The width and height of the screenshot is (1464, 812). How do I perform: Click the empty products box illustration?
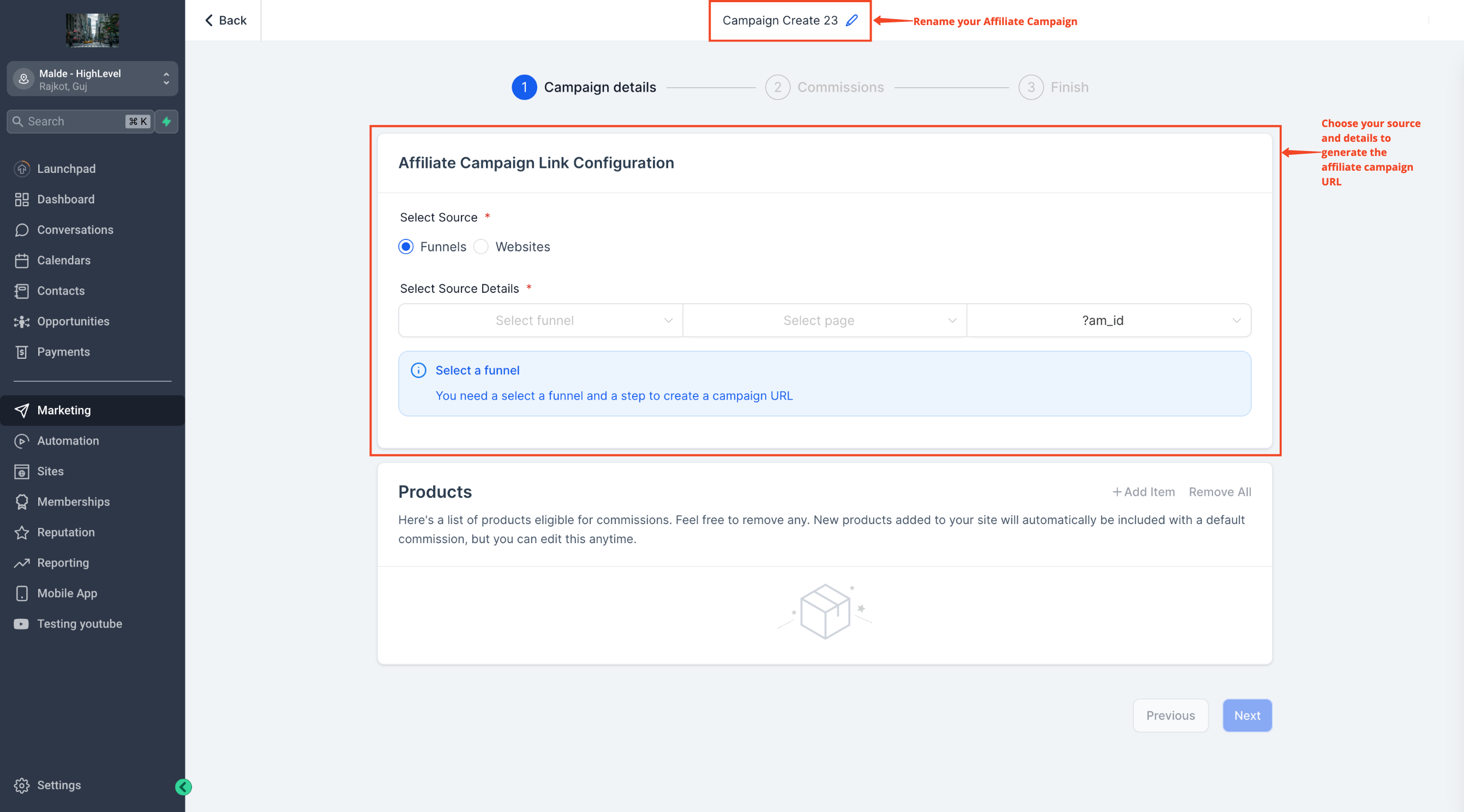tap(825, 611)
